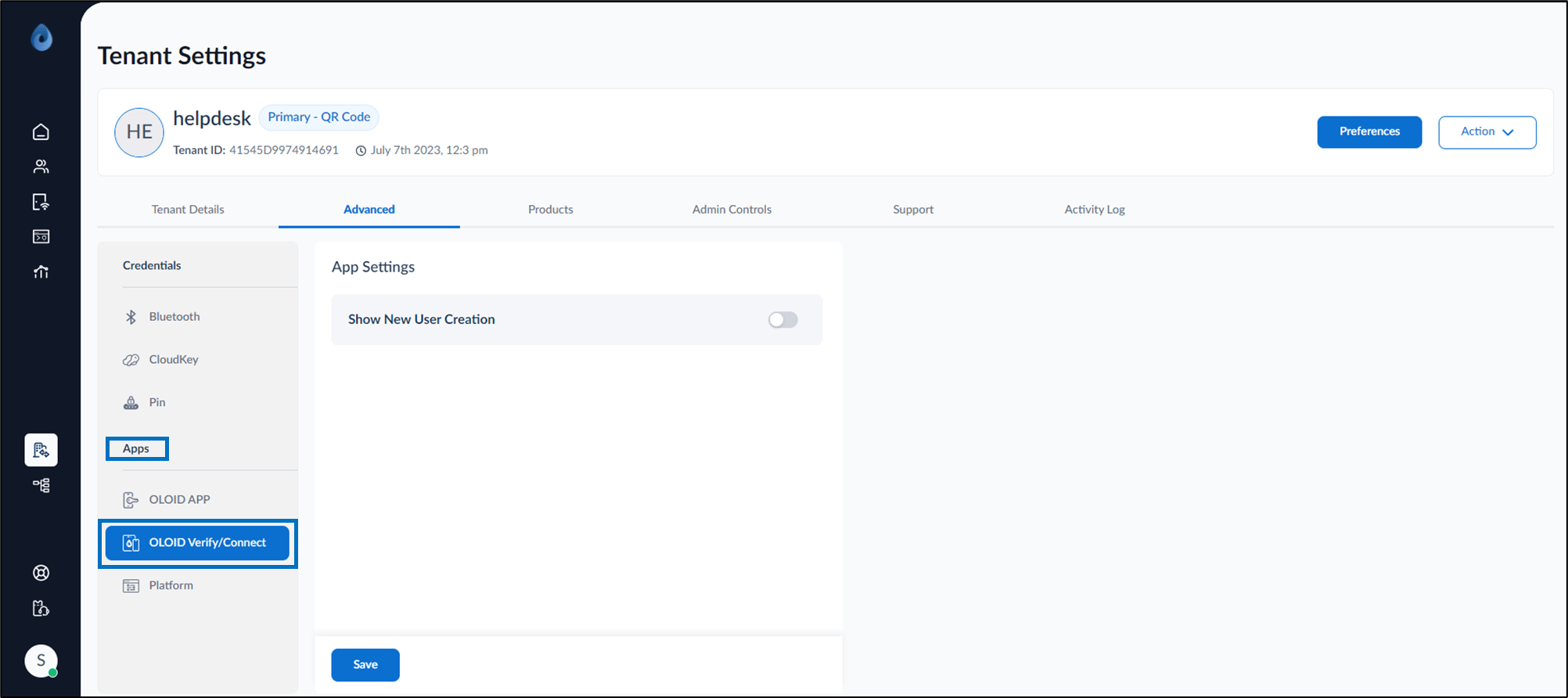Viewport: 1568px width, 698px height.
Task: Click the Tenant ID value 41545D9974914691
Action: (x=284, y=150)
